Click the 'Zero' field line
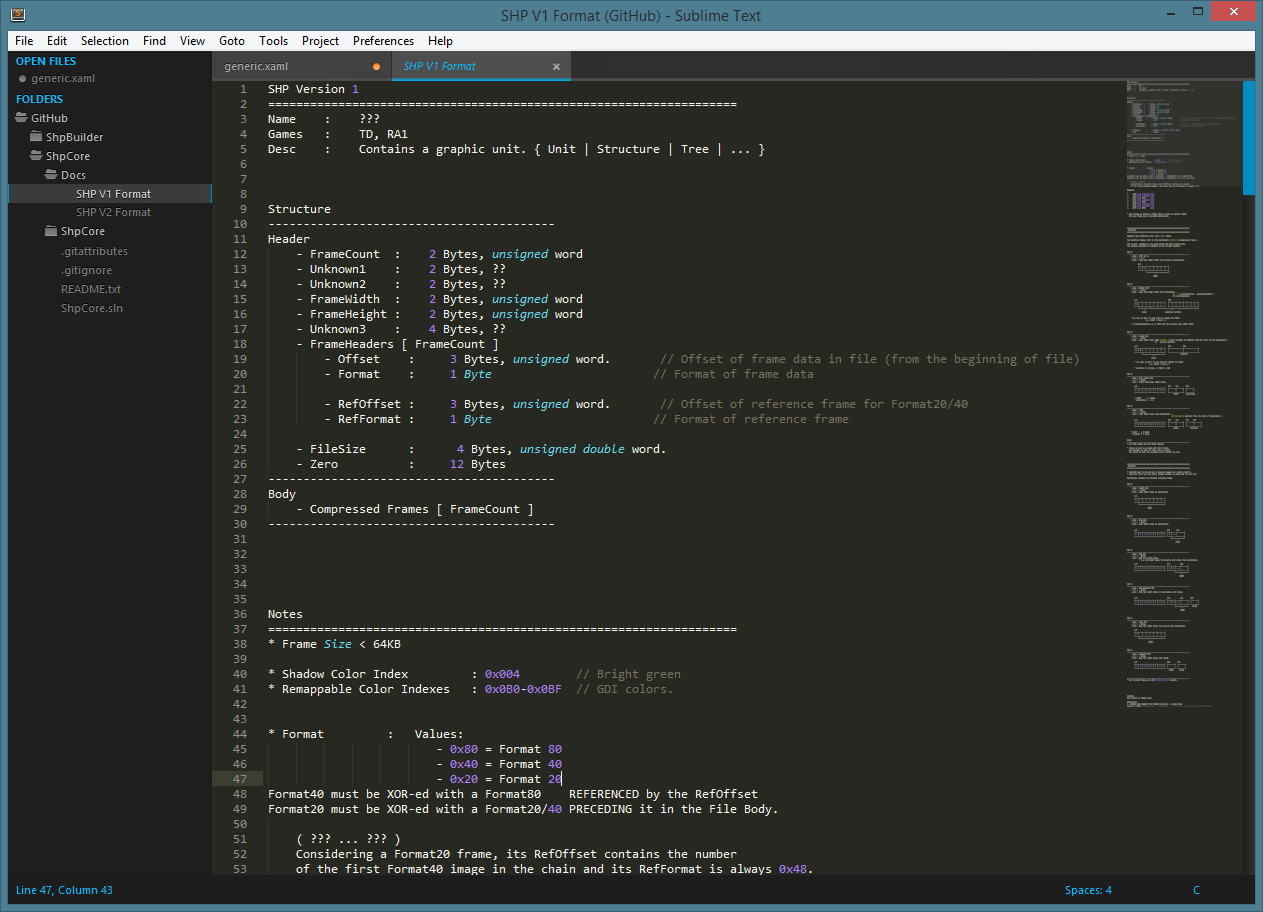 tap(401, 464)
